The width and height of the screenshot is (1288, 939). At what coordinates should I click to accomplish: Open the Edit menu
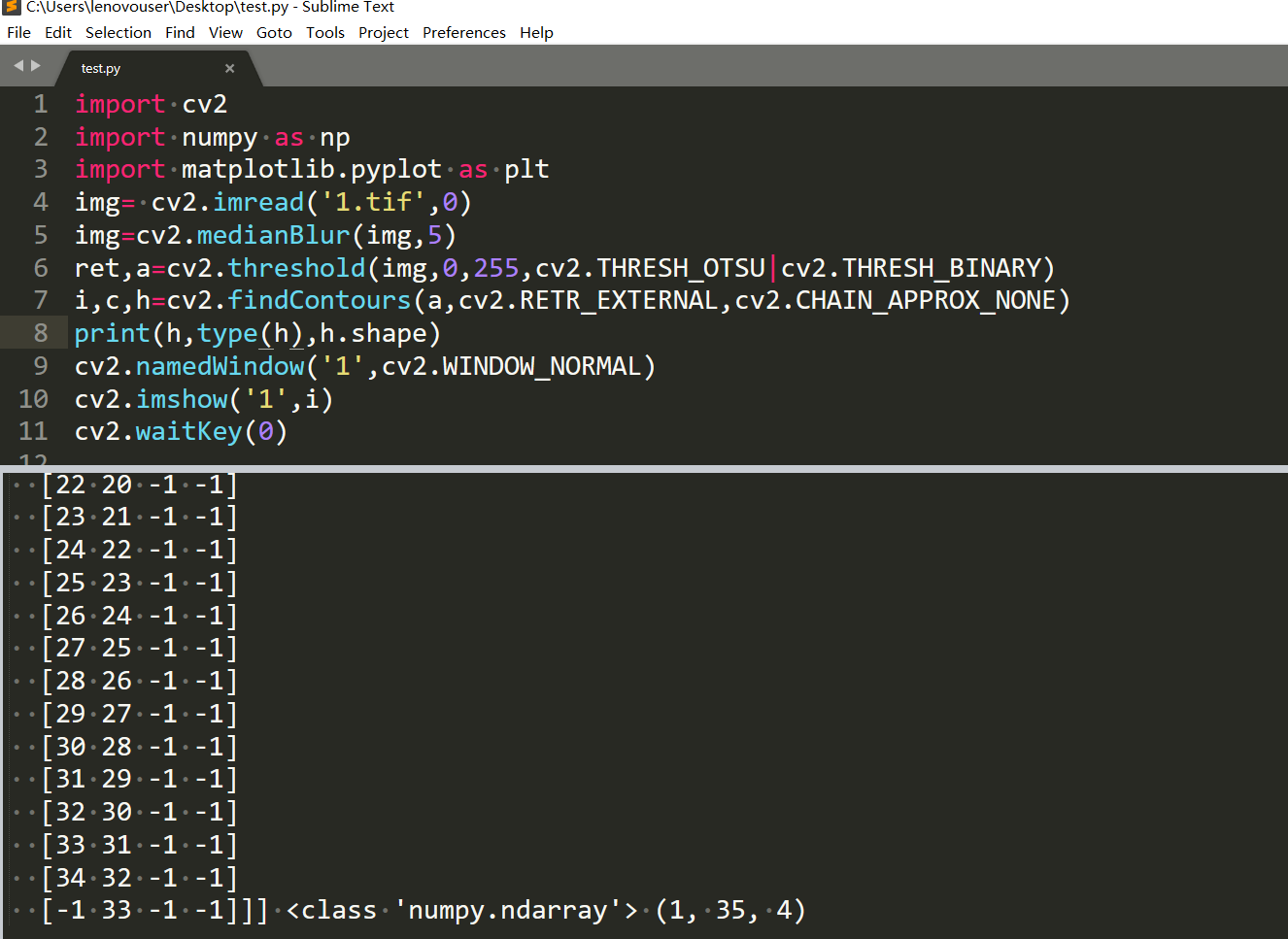point(58,32)
